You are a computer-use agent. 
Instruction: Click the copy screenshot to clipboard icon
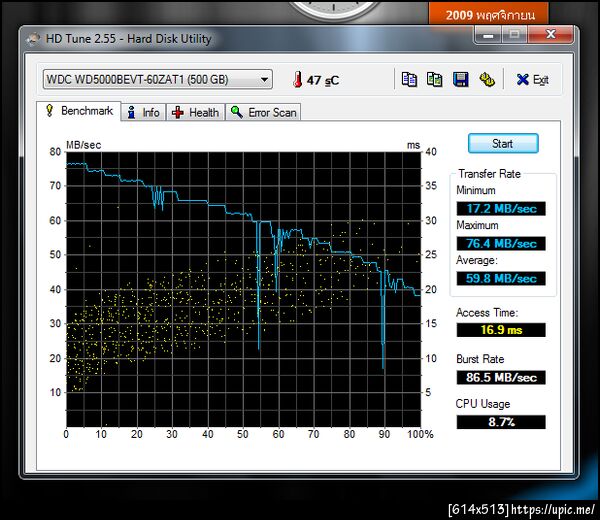(x=435, y=80)
